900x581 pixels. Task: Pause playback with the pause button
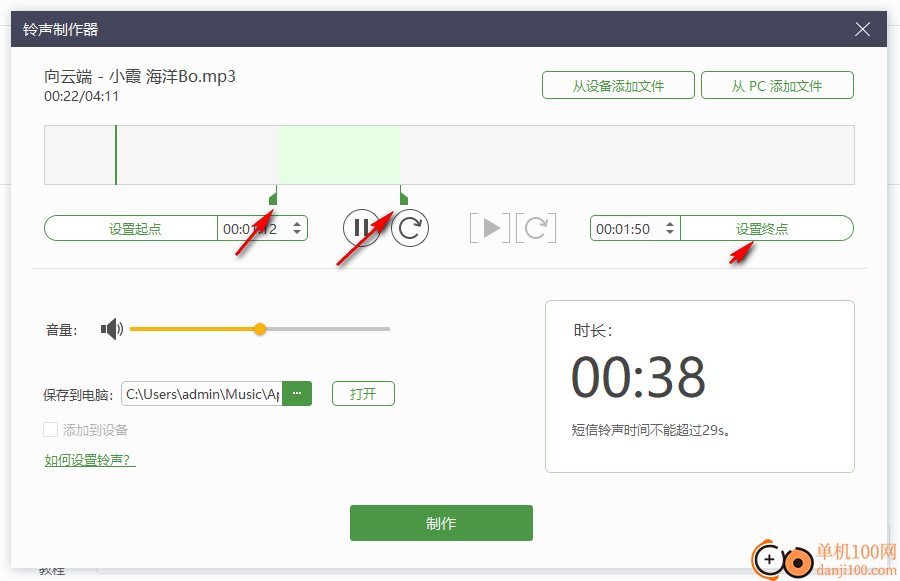362,228
